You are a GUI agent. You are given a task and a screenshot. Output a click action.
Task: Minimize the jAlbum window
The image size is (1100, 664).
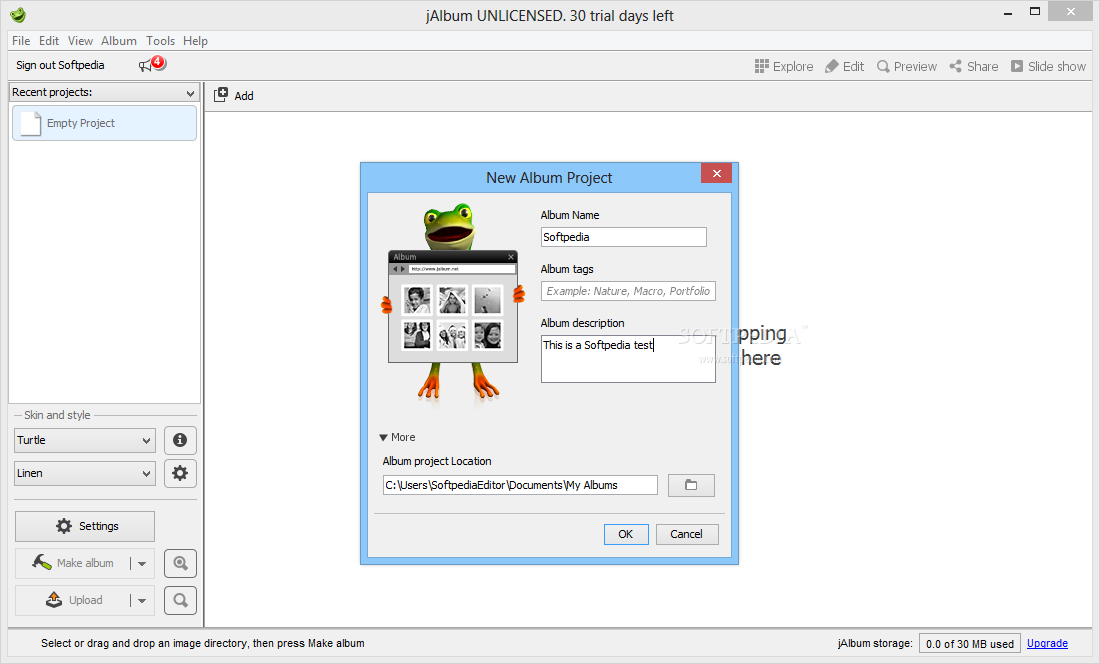[x=1007, y=13]
